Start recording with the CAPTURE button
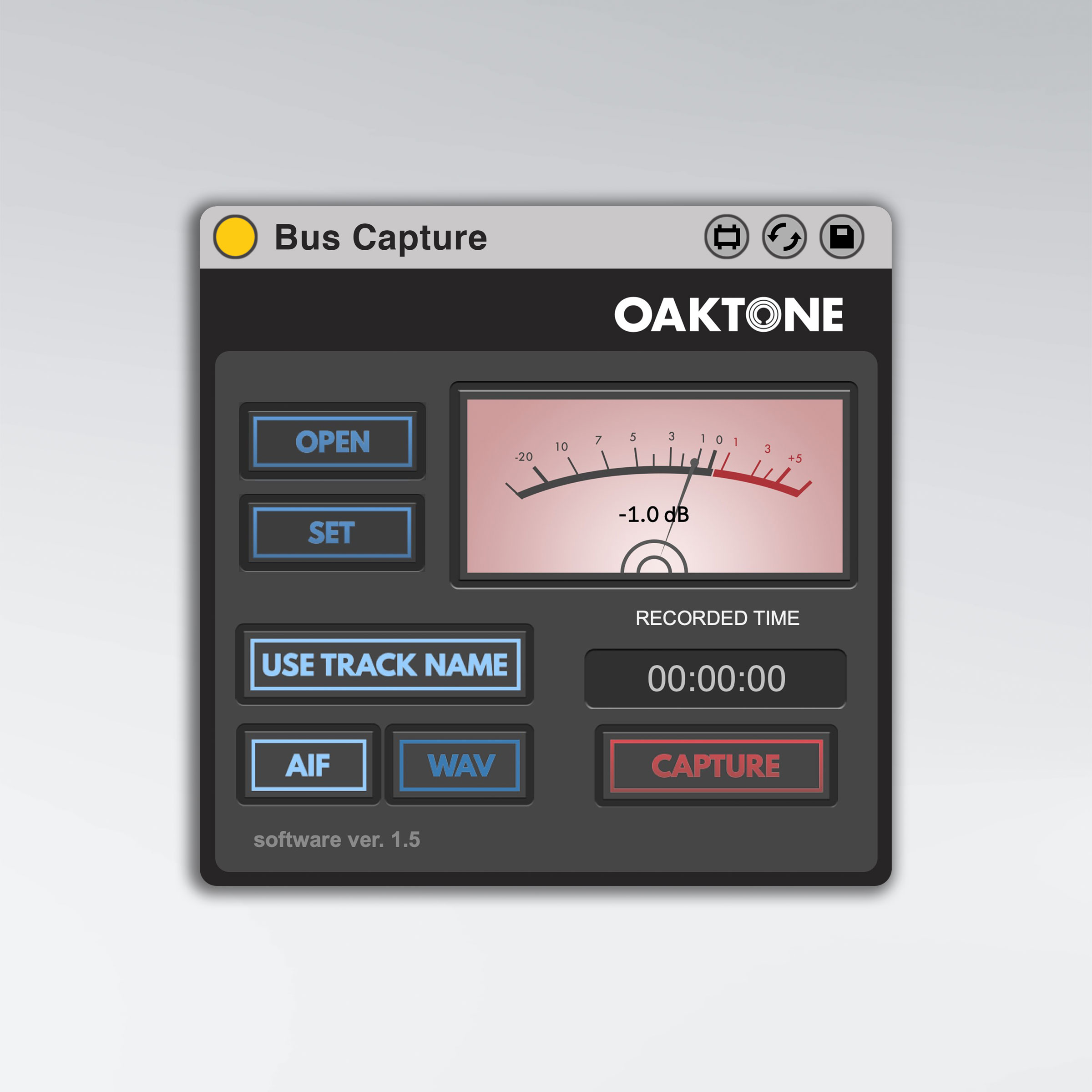This screenshot has width=1092, height=1092. pyautogui.click(x=716, y=765)
